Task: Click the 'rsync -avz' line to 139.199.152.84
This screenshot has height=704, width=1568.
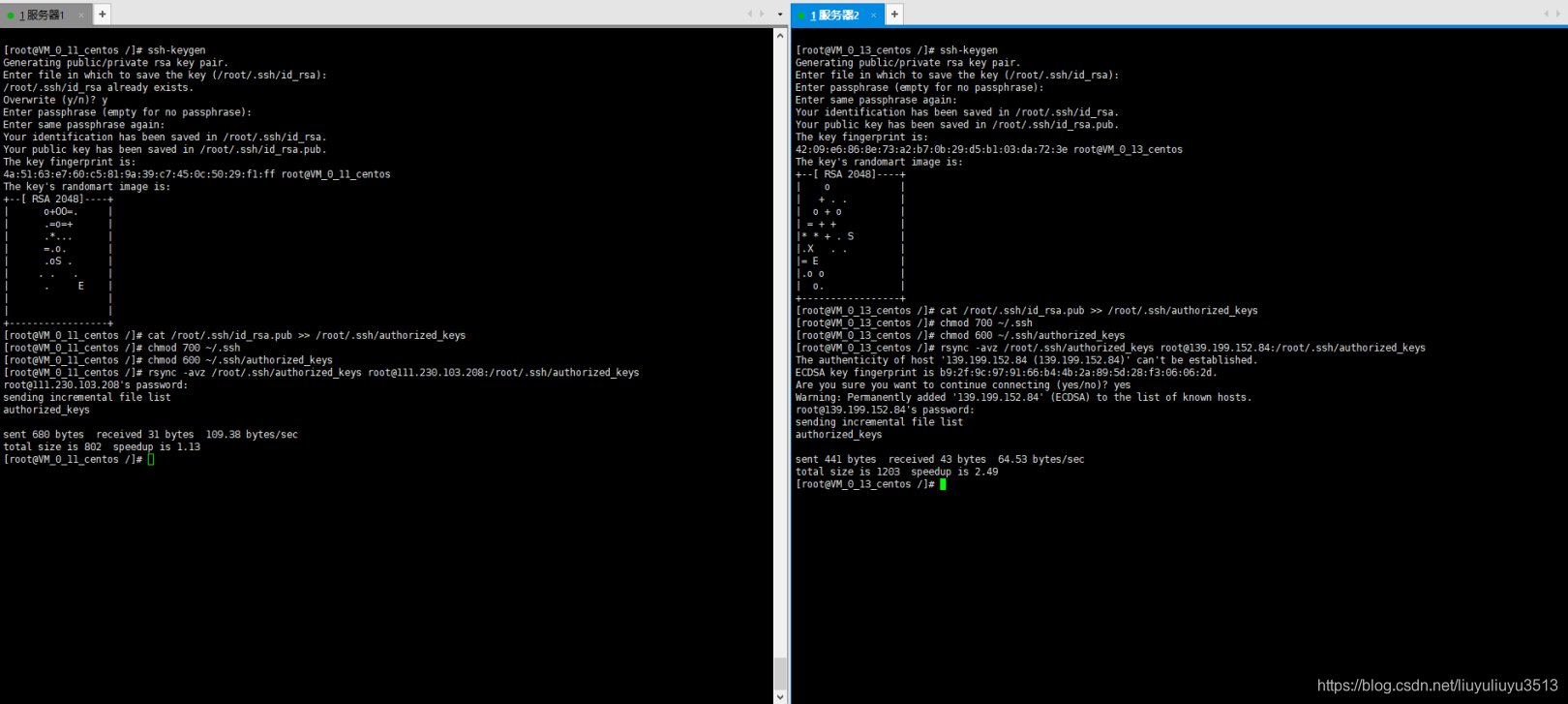Action: click(x=1110, y=348)
